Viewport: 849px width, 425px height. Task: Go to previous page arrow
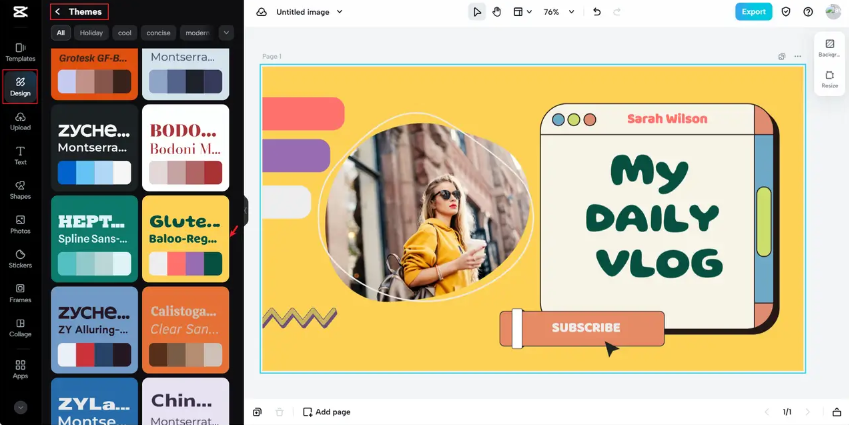coord(767,412)
